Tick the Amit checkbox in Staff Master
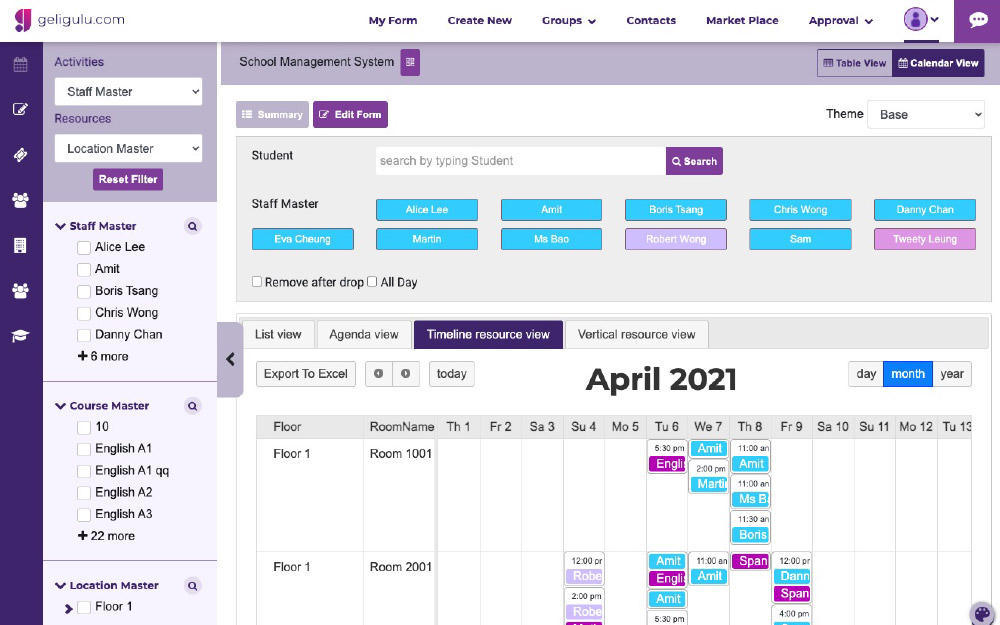Viewport: 1000px width, 625px height. pos(84,269)
